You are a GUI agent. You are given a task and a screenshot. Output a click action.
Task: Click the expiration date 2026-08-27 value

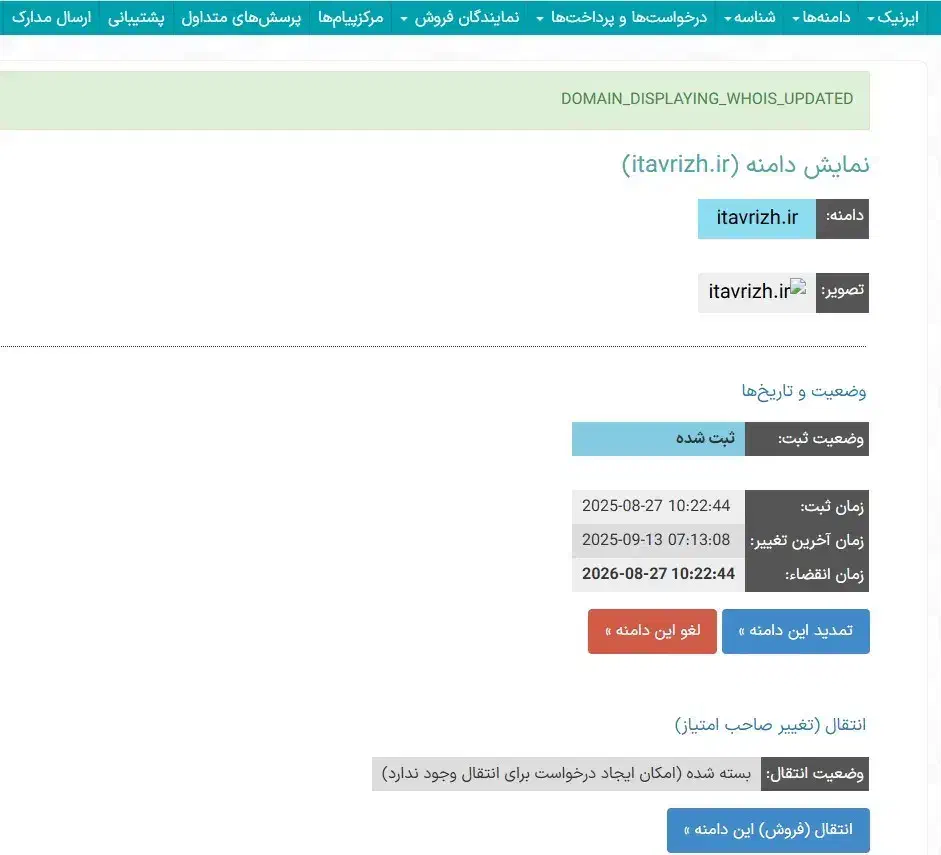point(658,573)
